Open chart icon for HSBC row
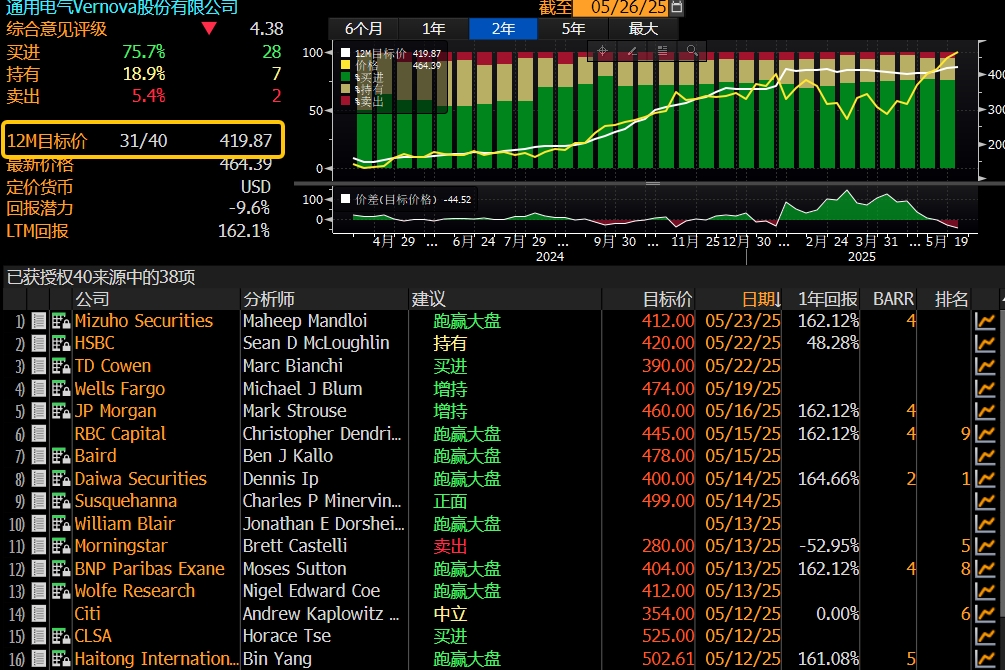 985,343
